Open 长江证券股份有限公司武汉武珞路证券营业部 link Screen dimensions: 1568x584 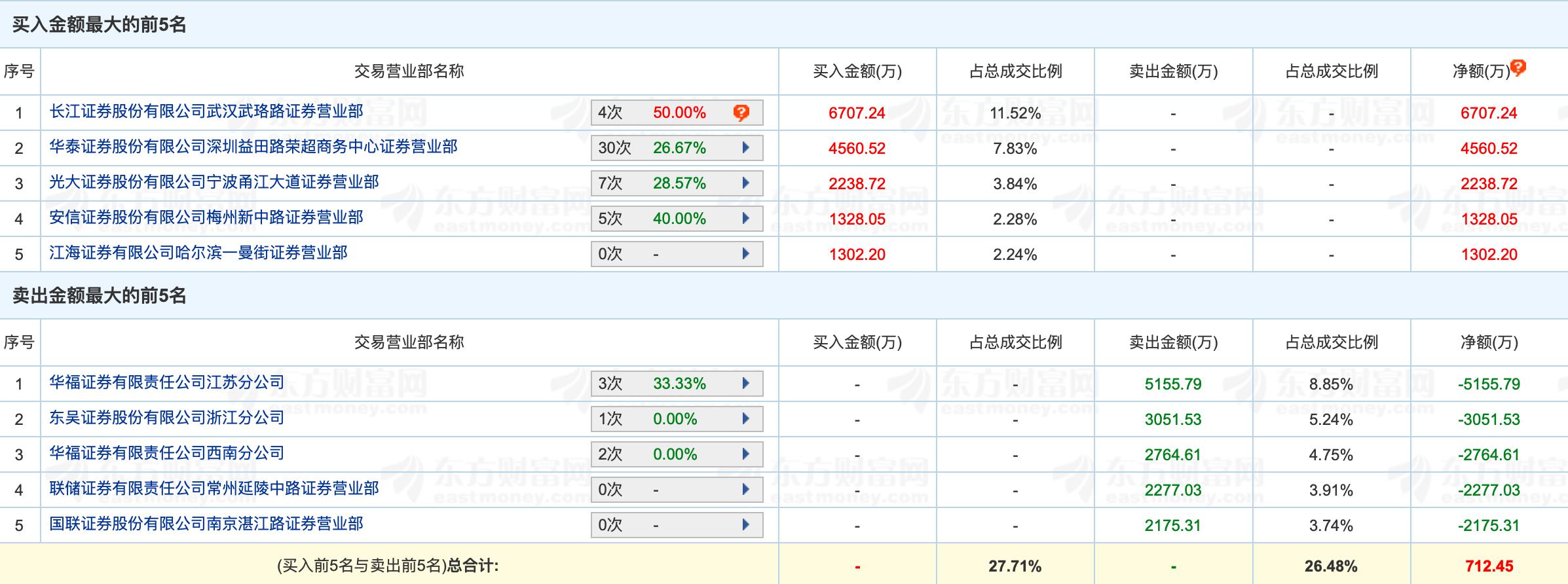coord(206,111)
